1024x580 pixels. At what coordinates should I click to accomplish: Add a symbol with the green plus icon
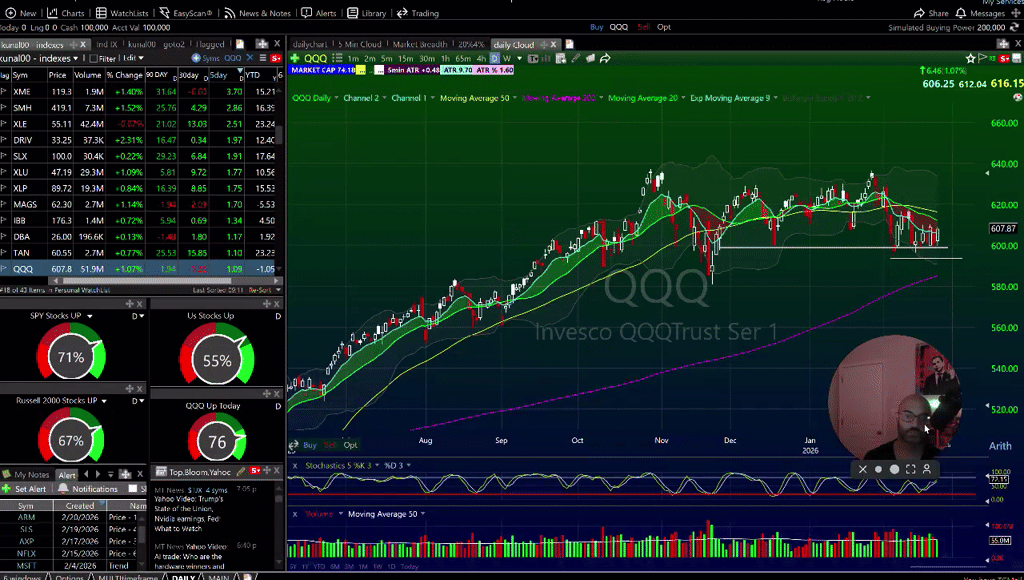pyautogui.click(x=294, y=59)
